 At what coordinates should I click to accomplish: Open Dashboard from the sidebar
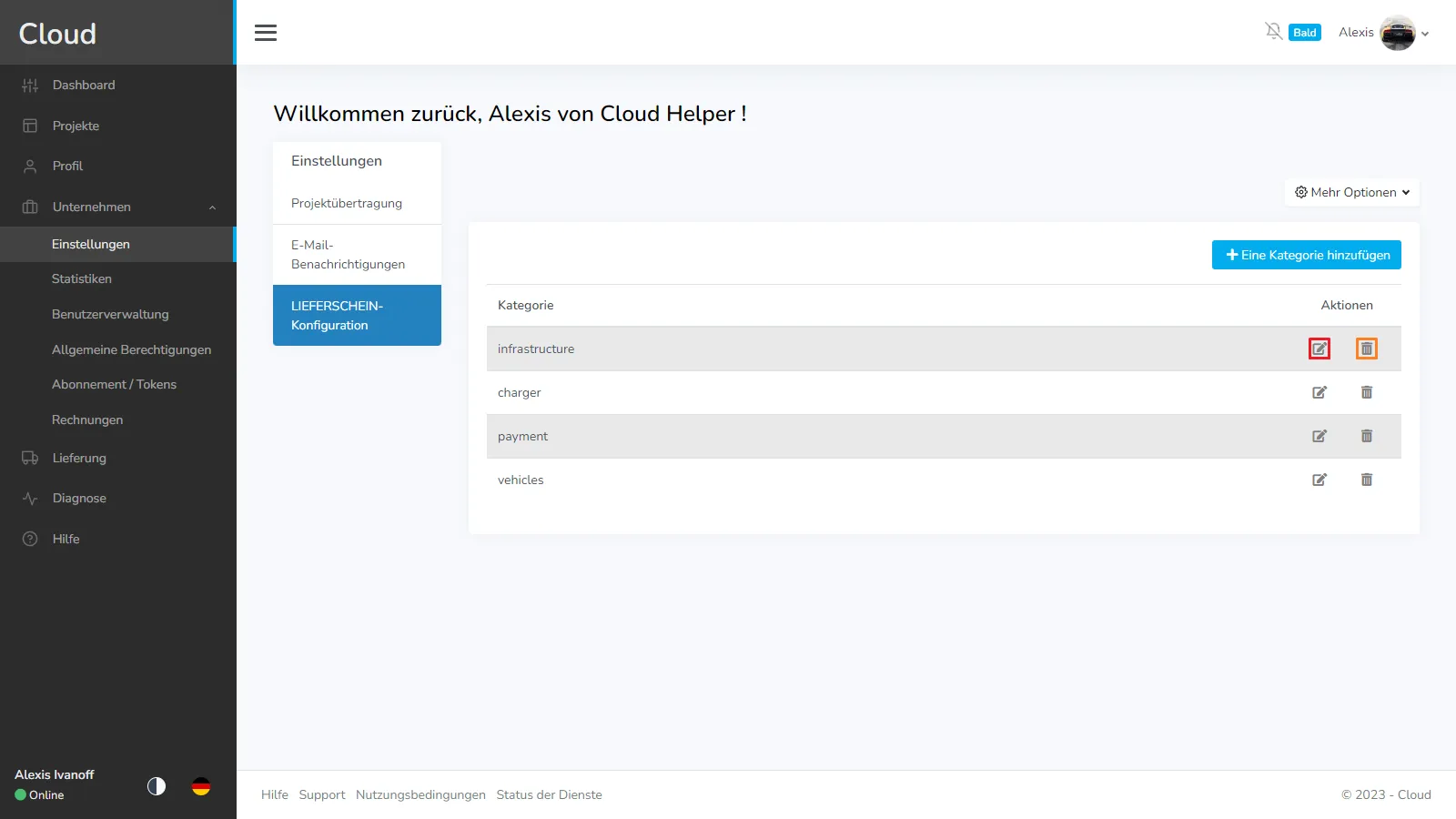(84, 85)
